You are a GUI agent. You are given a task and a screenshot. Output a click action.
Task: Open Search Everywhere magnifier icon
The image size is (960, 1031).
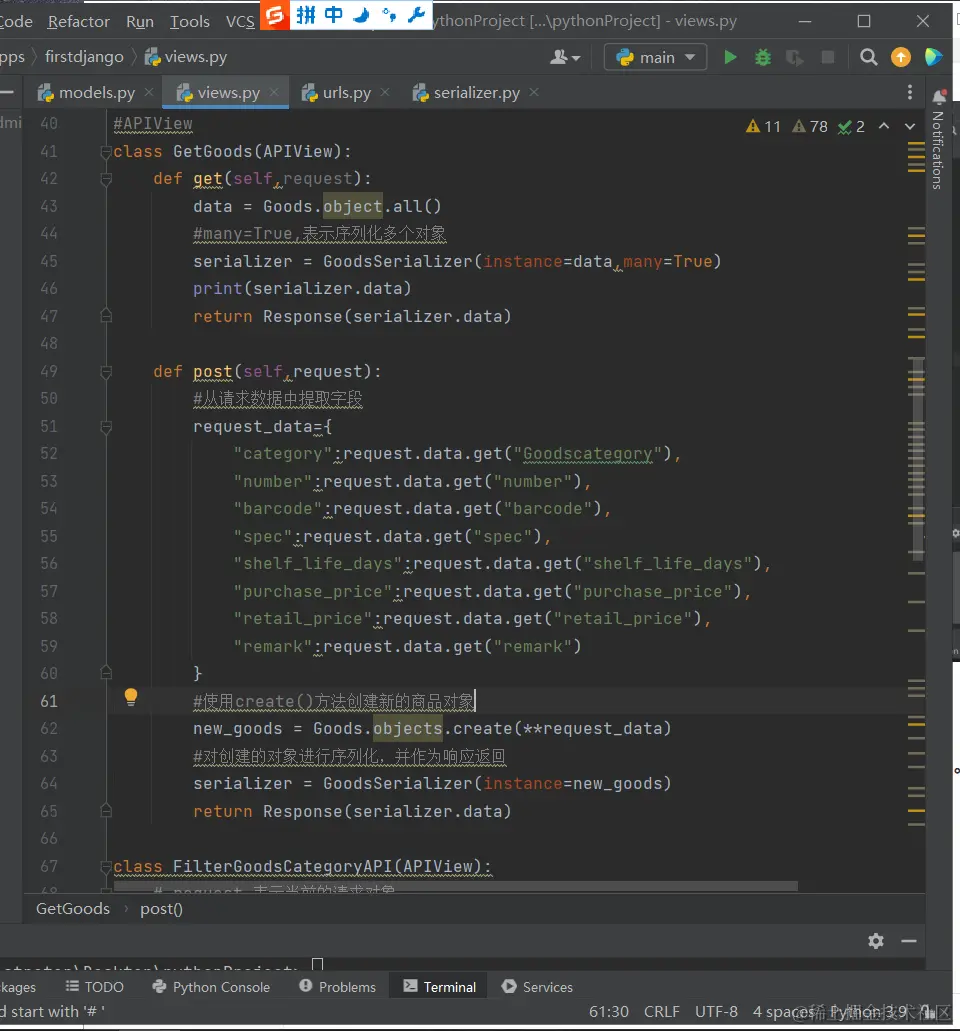pos(869,58)
